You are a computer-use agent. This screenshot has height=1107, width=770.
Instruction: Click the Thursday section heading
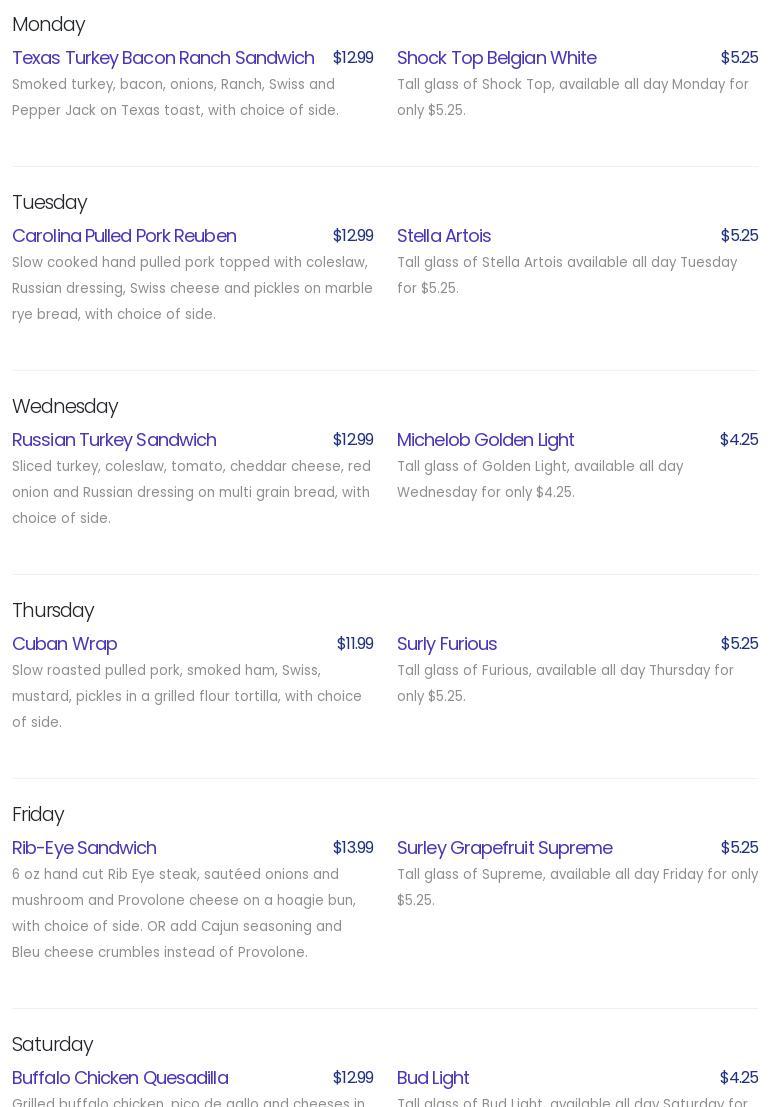[x=53, y=610]
